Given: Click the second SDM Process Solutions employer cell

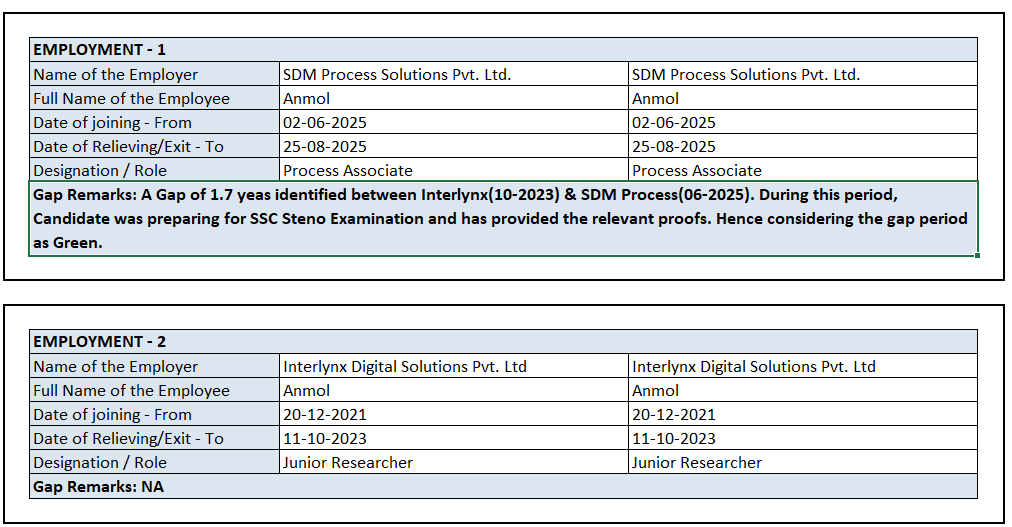Looking at the screenshot, I should tap(803, 74).
